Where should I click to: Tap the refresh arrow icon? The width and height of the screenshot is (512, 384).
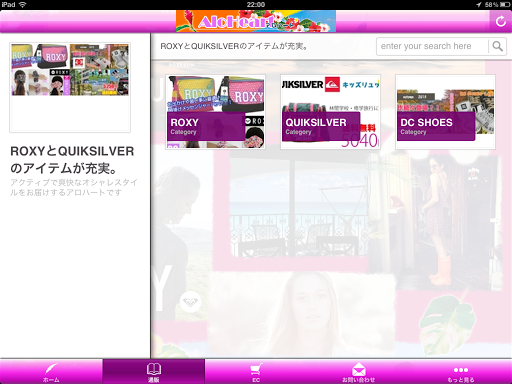coord(500,21)
